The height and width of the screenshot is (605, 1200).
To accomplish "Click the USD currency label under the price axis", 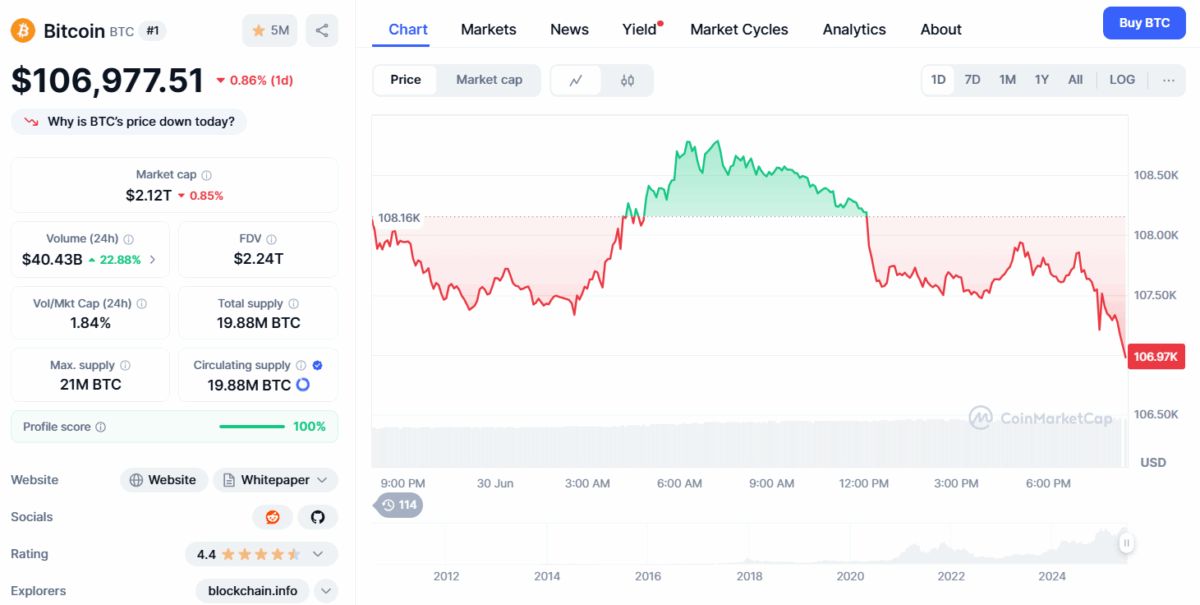I will coord(1154,462).
